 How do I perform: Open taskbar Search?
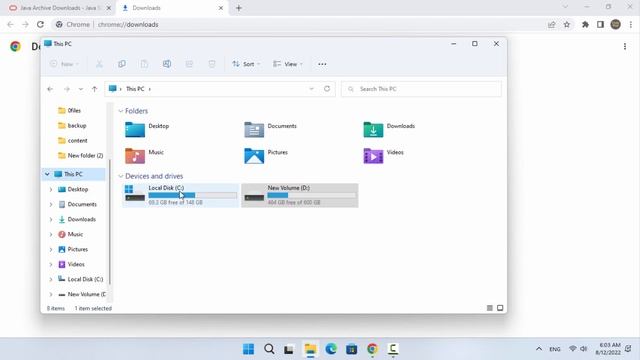269,349
